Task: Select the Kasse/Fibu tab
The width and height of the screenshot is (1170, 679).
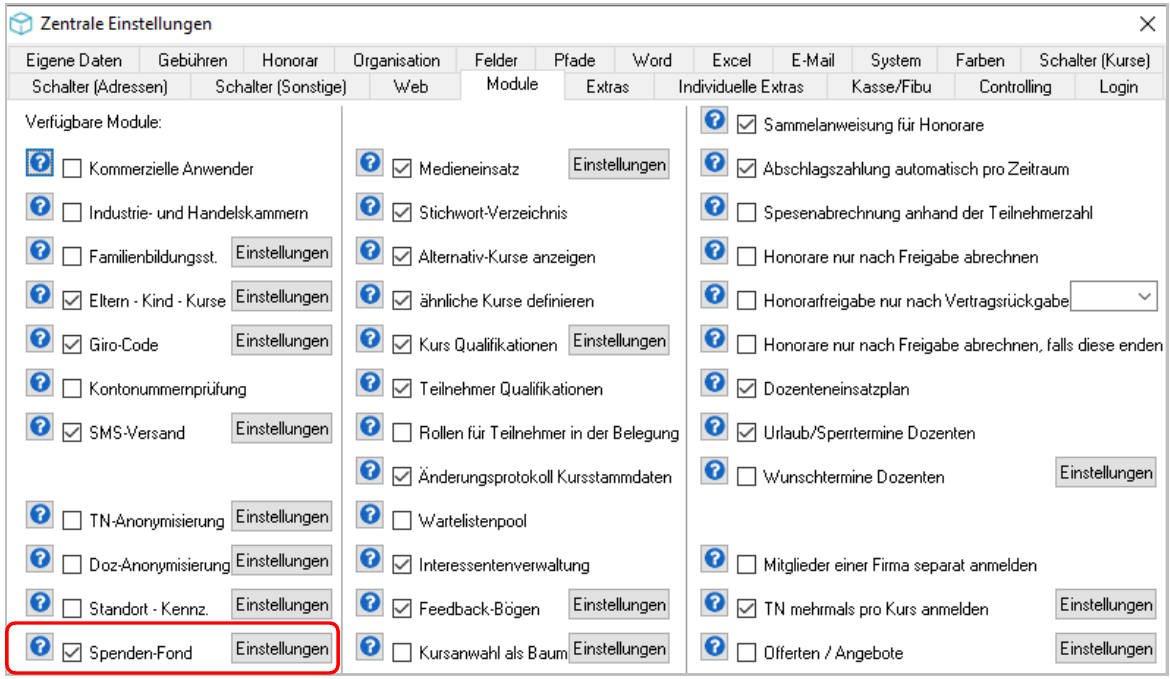Action: click(x=891, y=87)
